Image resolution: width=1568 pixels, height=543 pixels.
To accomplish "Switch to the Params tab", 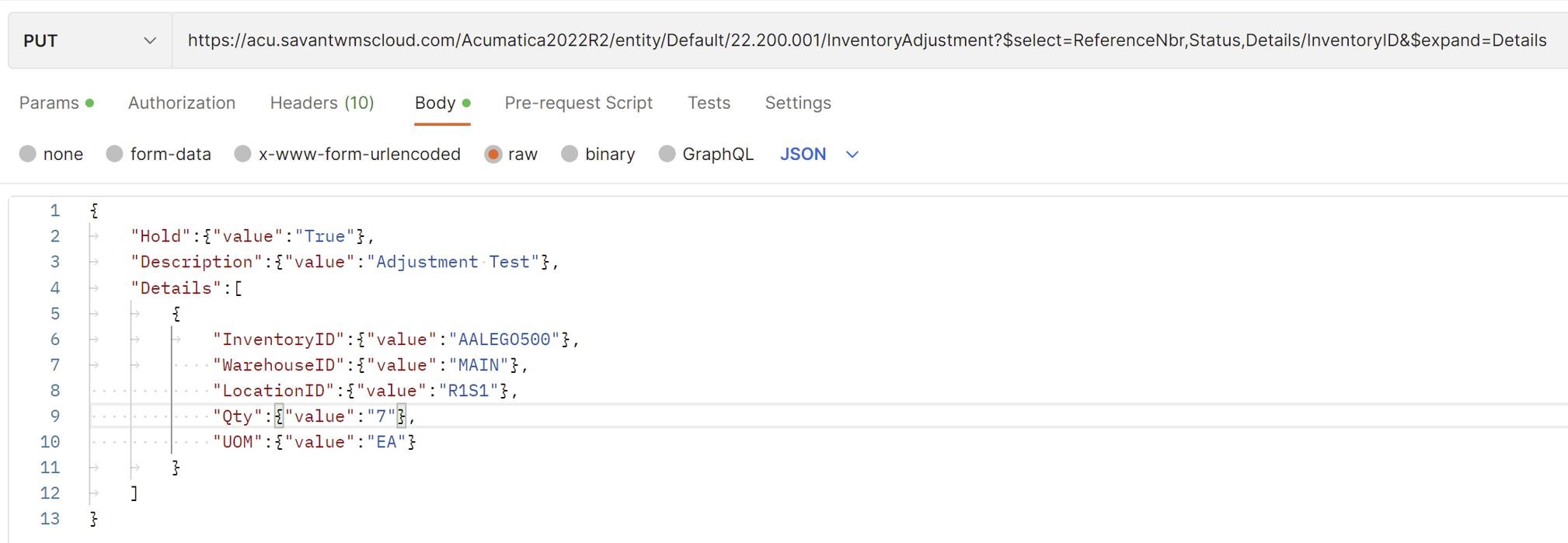I will tap(57, 103).
